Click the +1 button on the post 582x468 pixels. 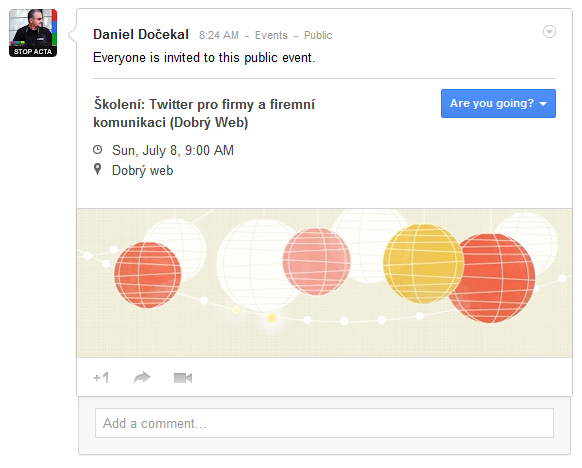101,378
